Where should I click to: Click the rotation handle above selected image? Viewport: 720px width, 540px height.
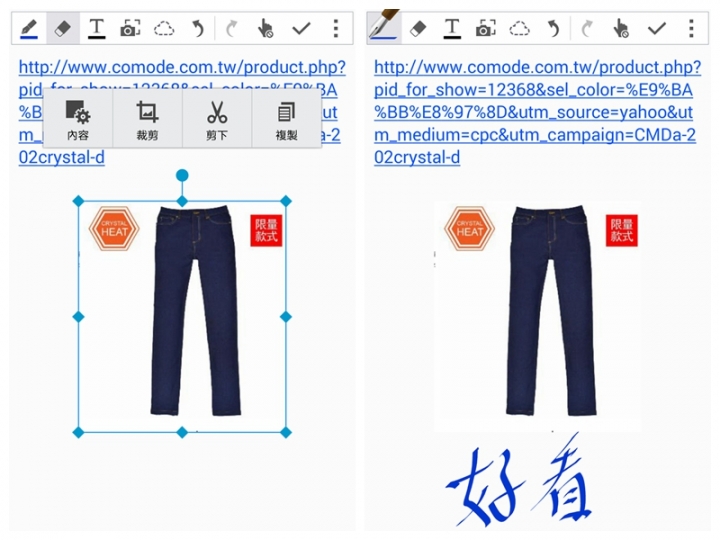[x=182, y=175]
